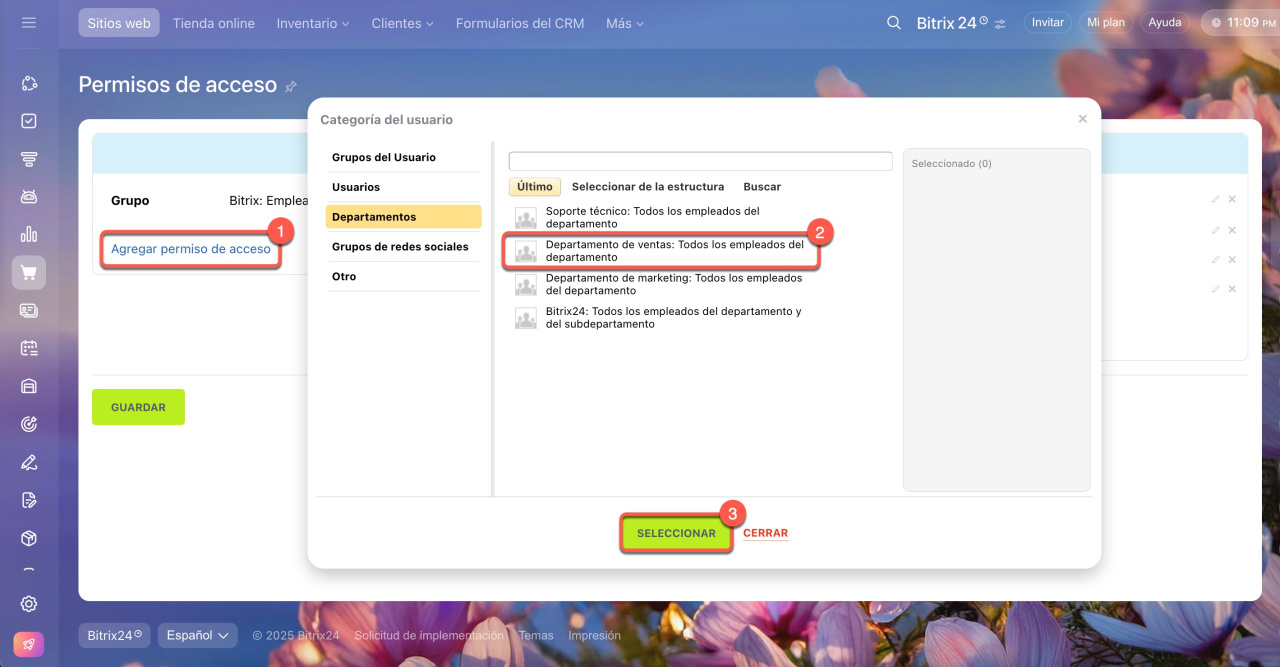Viewport: 1280px width, 667px height.
Task: Choose Soporte técnico department entry
Action: click(x=652, y=217)
